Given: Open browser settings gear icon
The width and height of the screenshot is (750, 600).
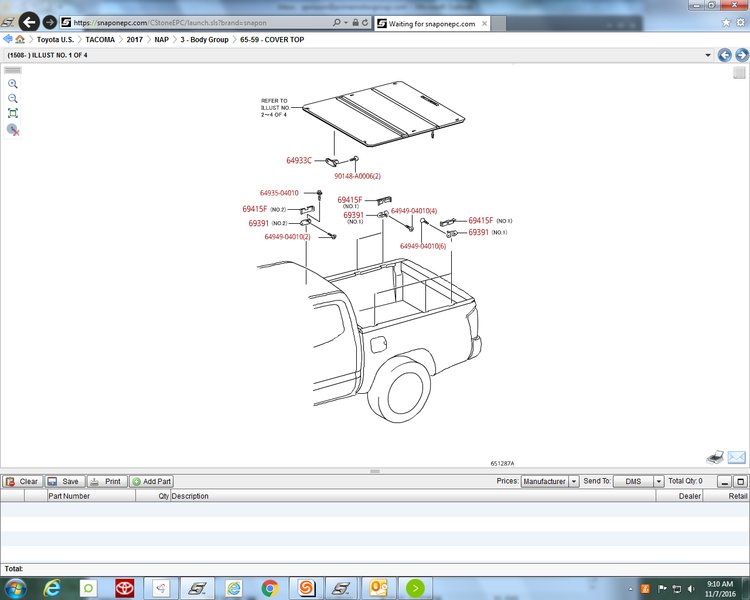Looking at the screenshot, I should coord(741,22).
